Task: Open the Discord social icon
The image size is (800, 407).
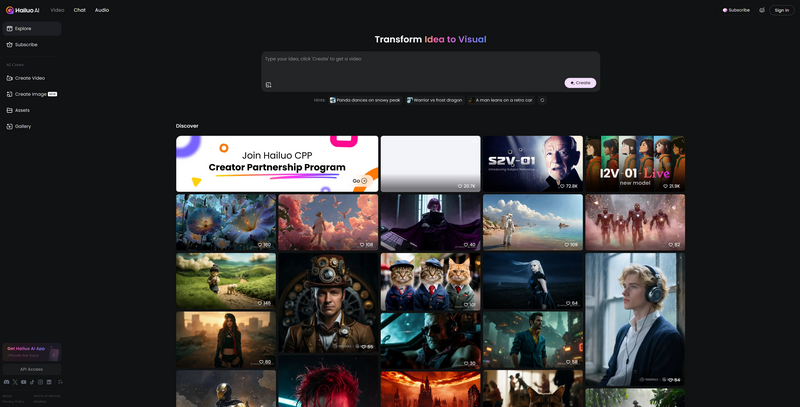Action: click(x=6, y=382)
